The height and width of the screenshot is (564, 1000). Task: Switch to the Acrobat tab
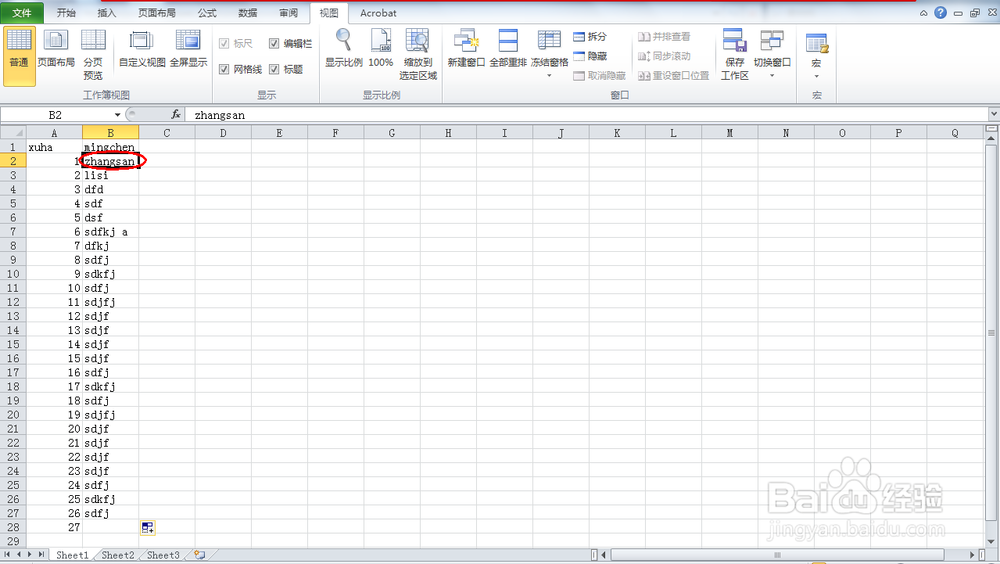point(378,13)
